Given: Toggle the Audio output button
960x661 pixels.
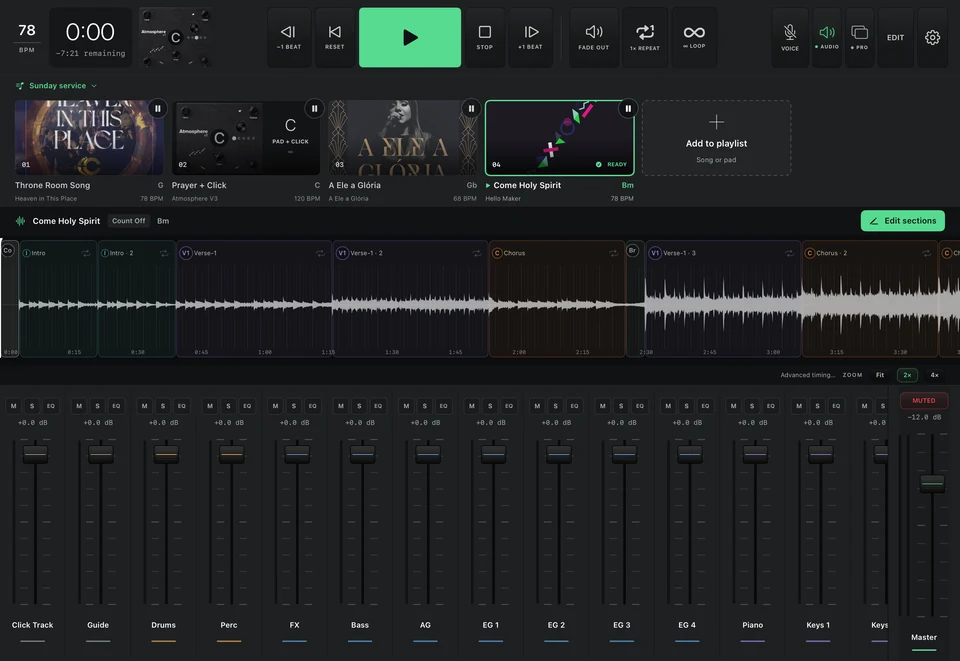Looking at the screenshot, I should pyautogui.click(x=827, y=37).
